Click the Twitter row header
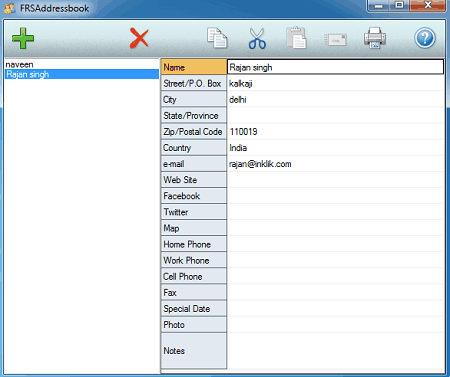The height and width of the screenshot is (377, 450). (194, 212)
